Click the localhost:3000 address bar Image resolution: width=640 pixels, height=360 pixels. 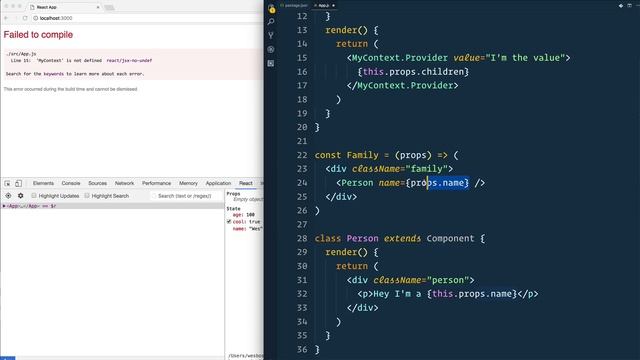[x=147, y=18]
